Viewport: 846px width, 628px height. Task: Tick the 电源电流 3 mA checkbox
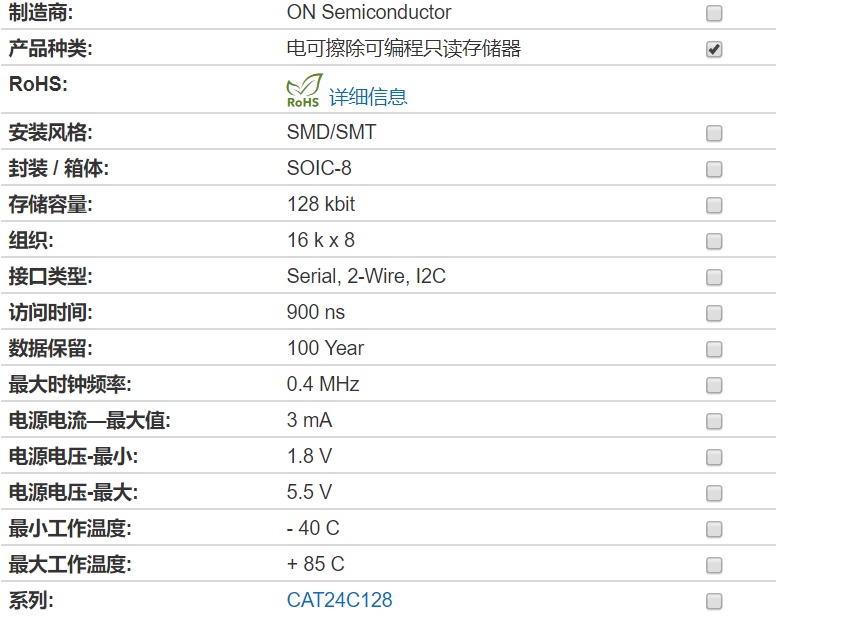(x=714, y=421)
